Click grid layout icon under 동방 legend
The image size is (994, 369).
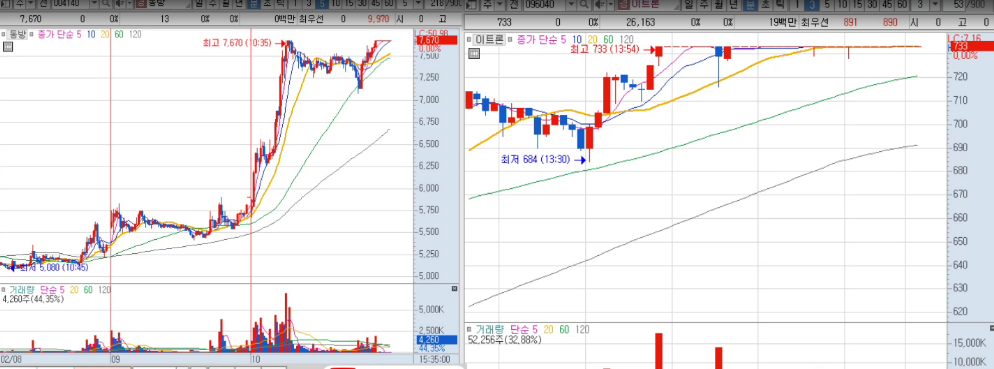8,47
